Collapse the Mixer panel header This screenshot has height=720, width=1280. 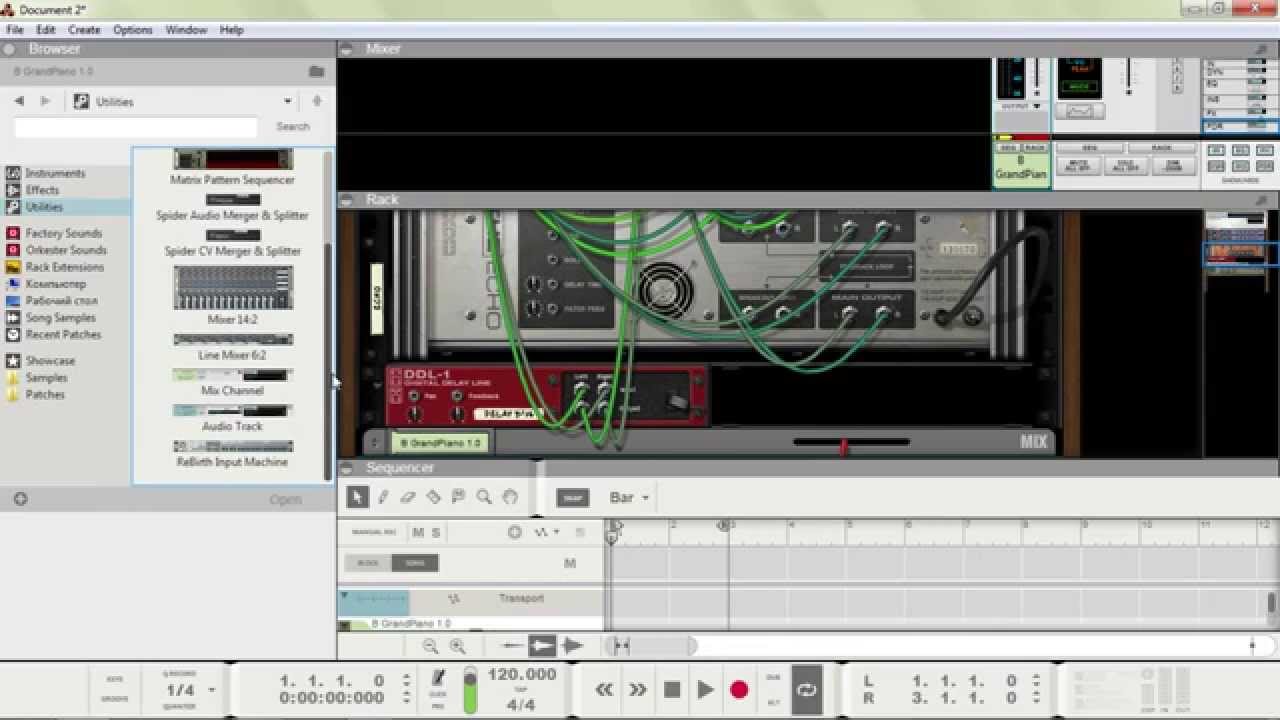point(346,48)
